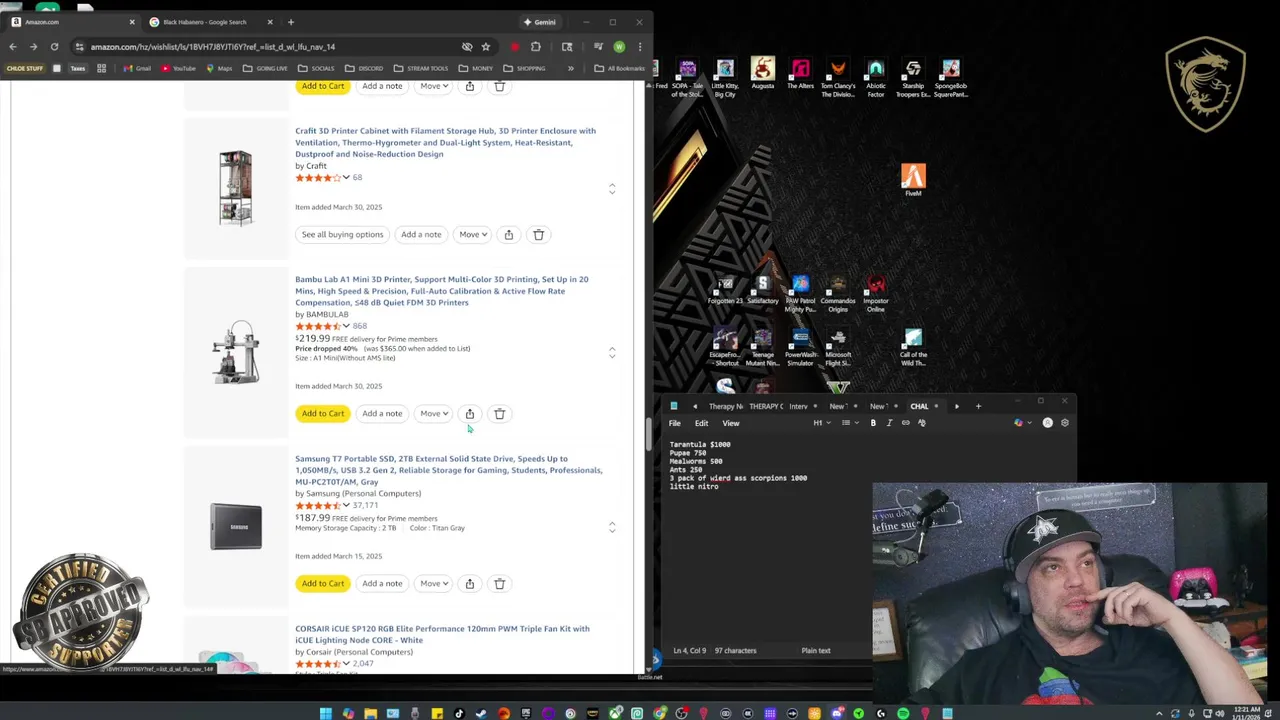This screenshot has height=720, width=1280.
Task: Open Samsung T7 Portable SSD product link
Action: tap(448, 470)
